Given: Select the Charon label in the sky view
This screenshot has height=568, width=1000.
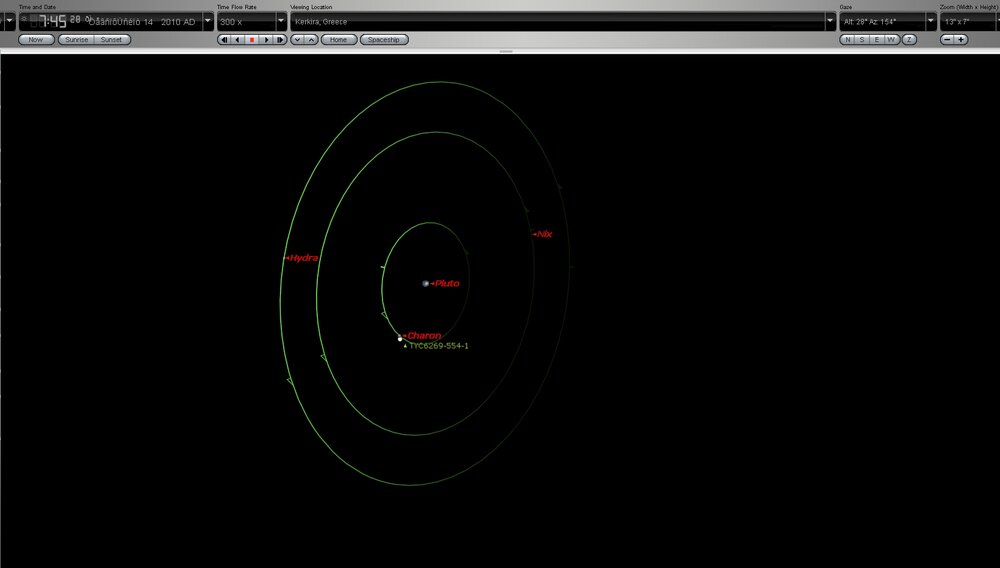Looking at the screenshot, I should [x=424, y=336].
